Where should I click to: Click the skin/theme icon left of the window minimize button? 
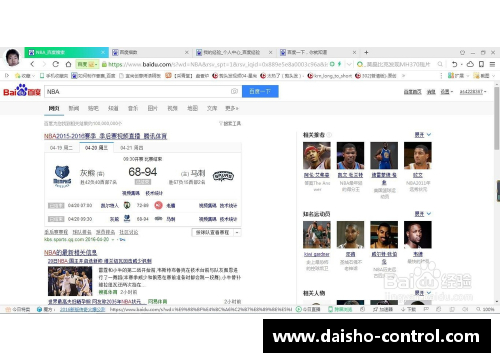point(462,53)
